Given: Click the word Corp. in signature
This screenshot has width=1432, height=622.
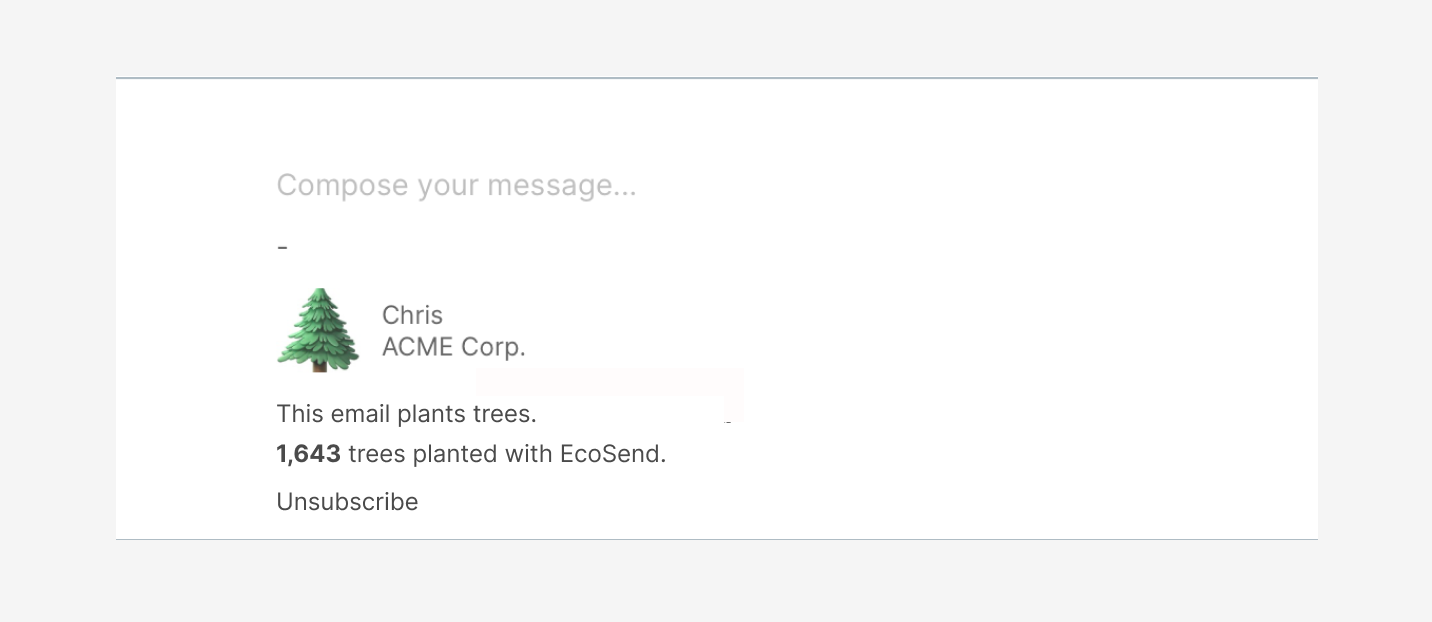Looking at the screenshot, I should point(493,347).
